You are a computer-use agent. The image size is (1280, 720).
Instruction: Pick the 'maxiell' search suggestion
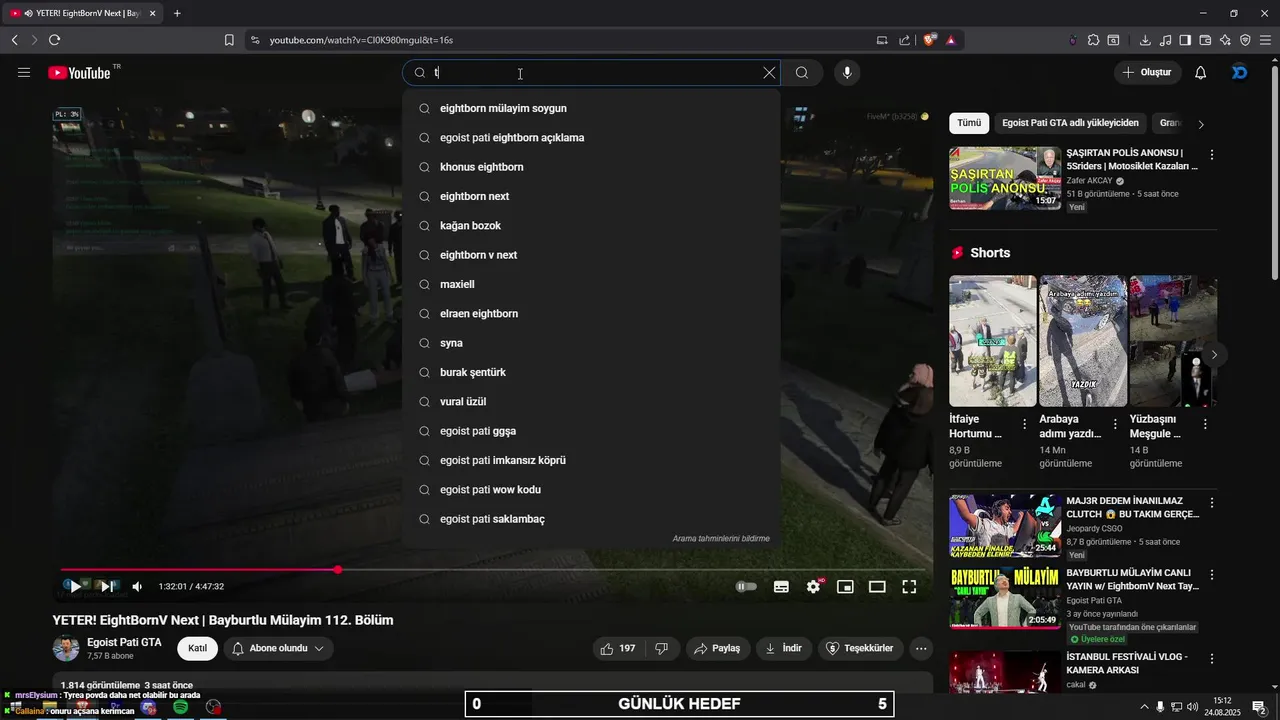pos(591,284)
